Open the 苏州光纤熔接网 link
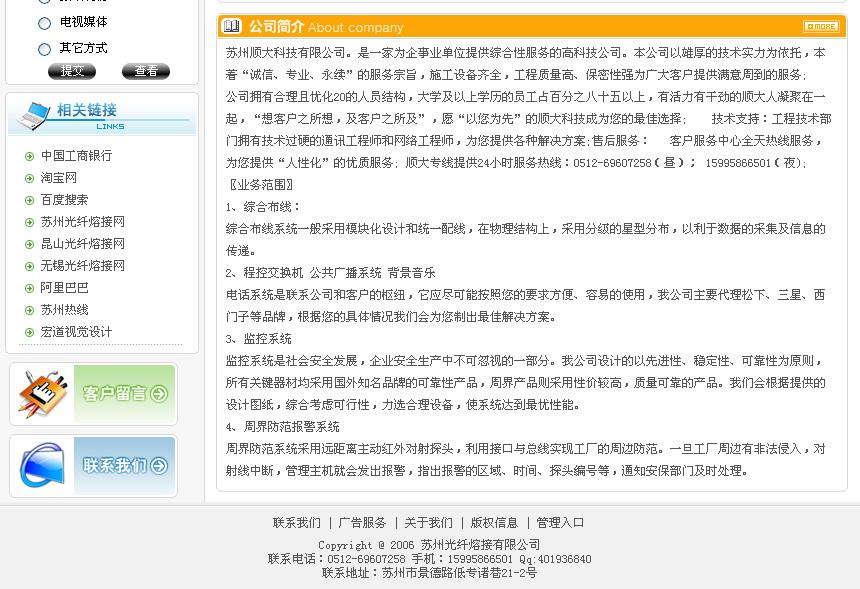This screenshot has width=860, height=589. point(83,222)
